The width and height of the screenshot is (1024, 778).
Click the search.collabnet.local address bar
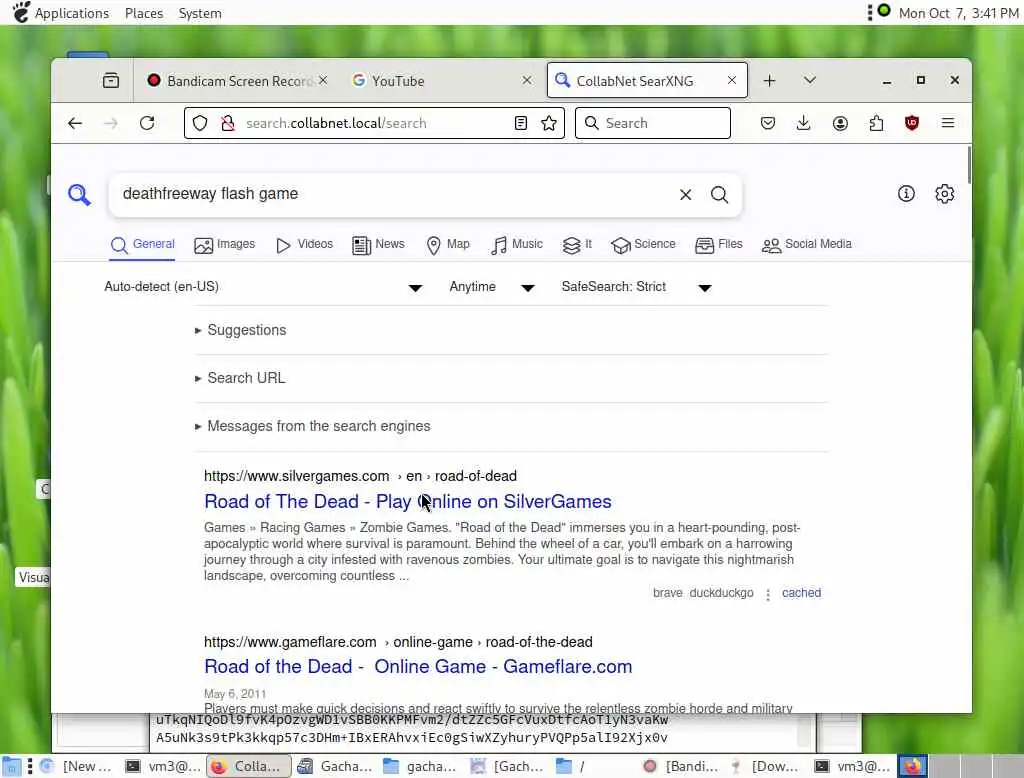coord(374,123)
